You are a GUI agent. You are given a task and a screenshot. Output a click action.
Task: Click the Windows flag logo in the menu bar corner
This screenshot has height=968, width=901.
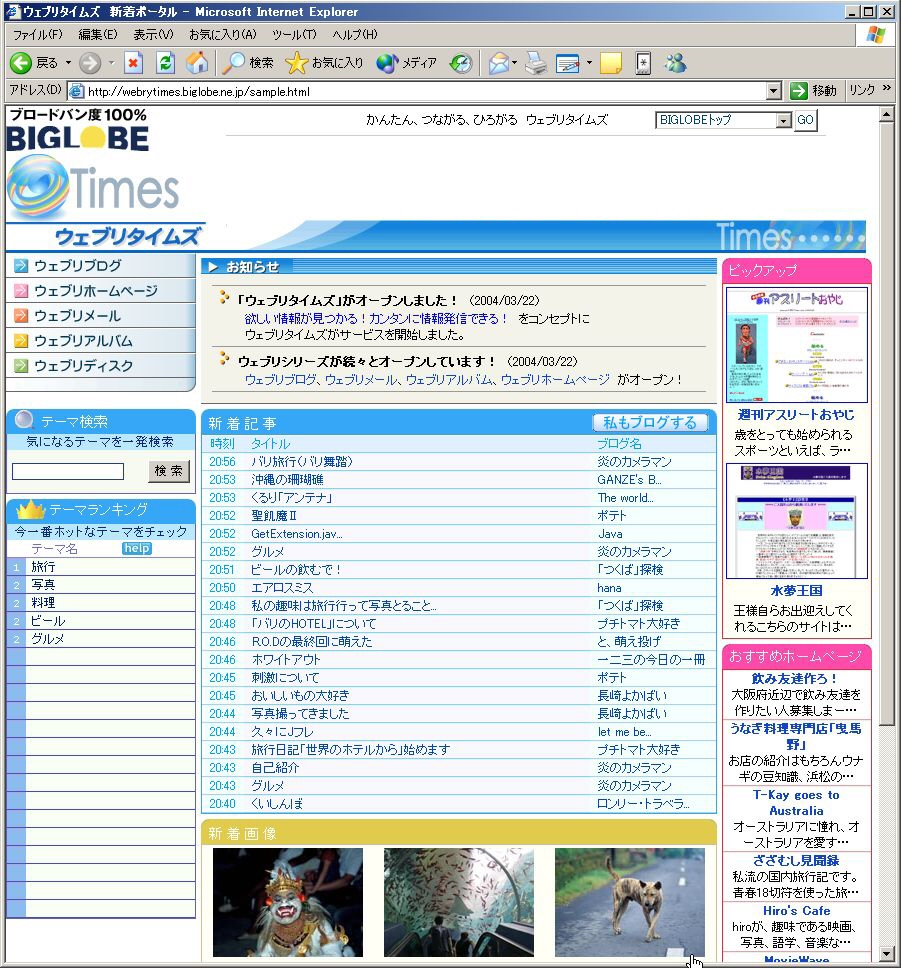(876, 35)
